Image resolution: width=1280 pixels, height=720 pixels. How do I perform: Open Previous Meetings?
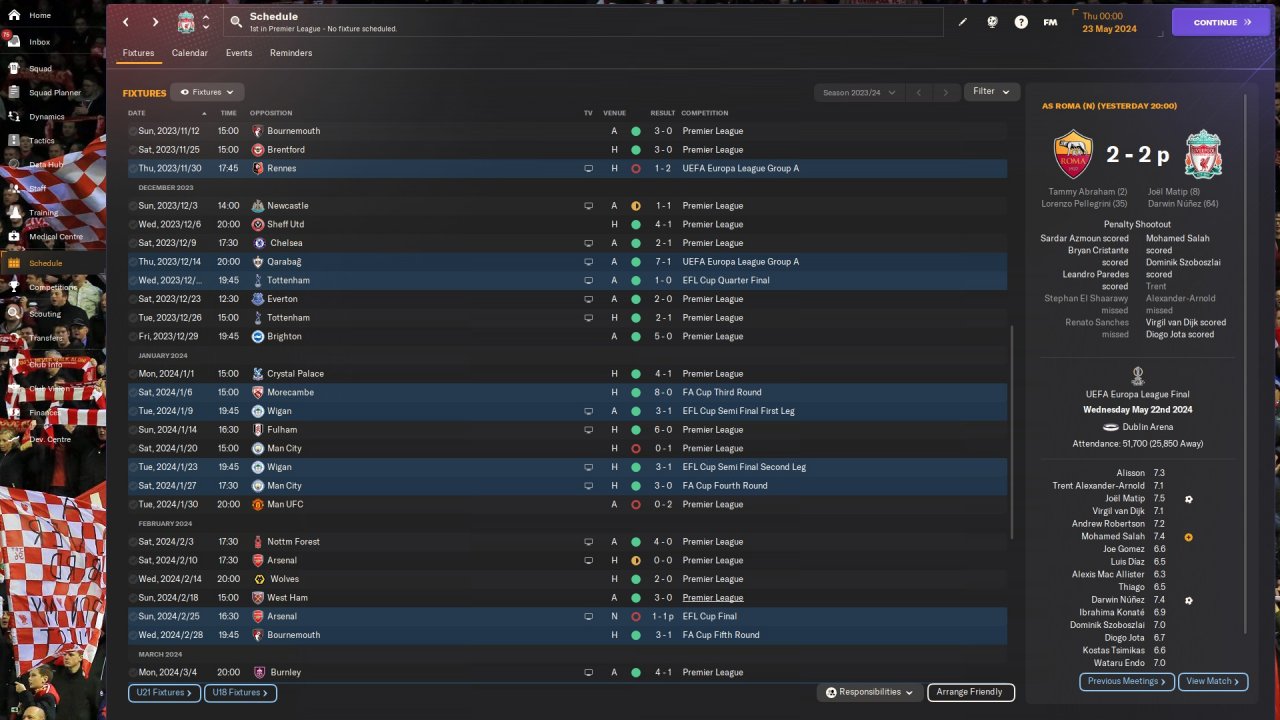point(1127,681)
